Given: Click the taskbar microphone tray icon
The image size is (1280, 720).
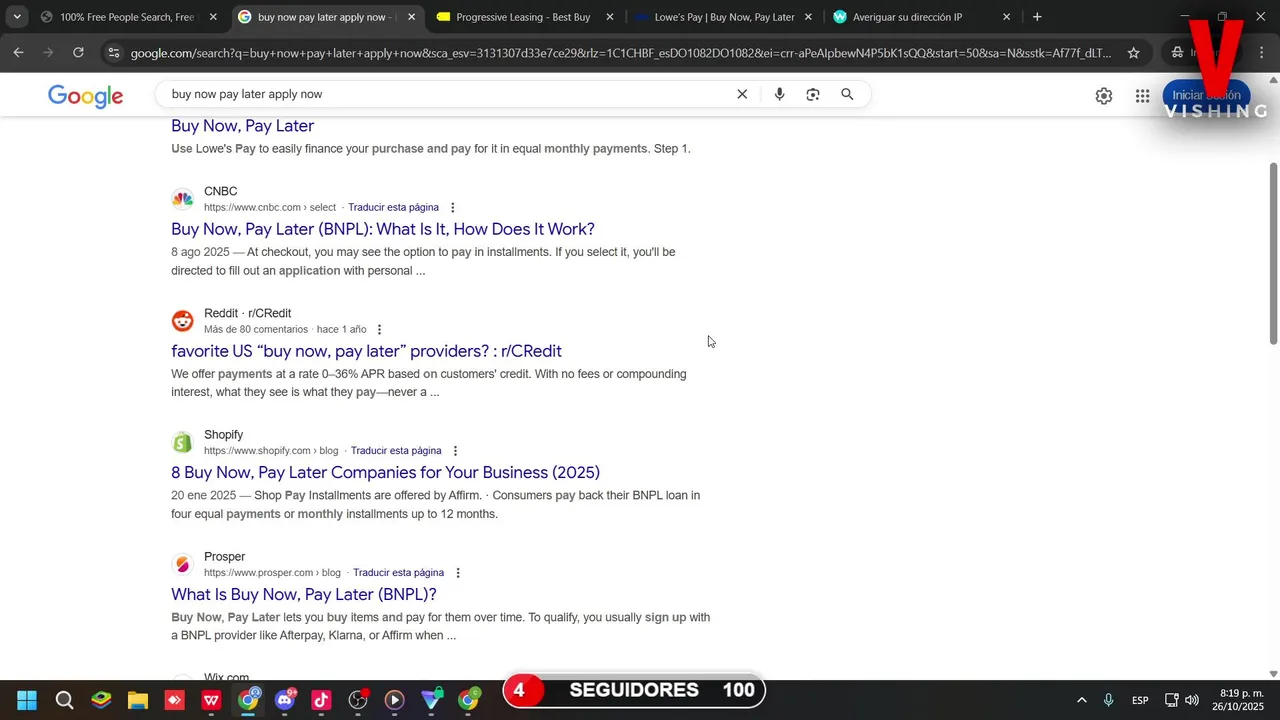Looking at the screenshot, I should [x=1108, y=700].
